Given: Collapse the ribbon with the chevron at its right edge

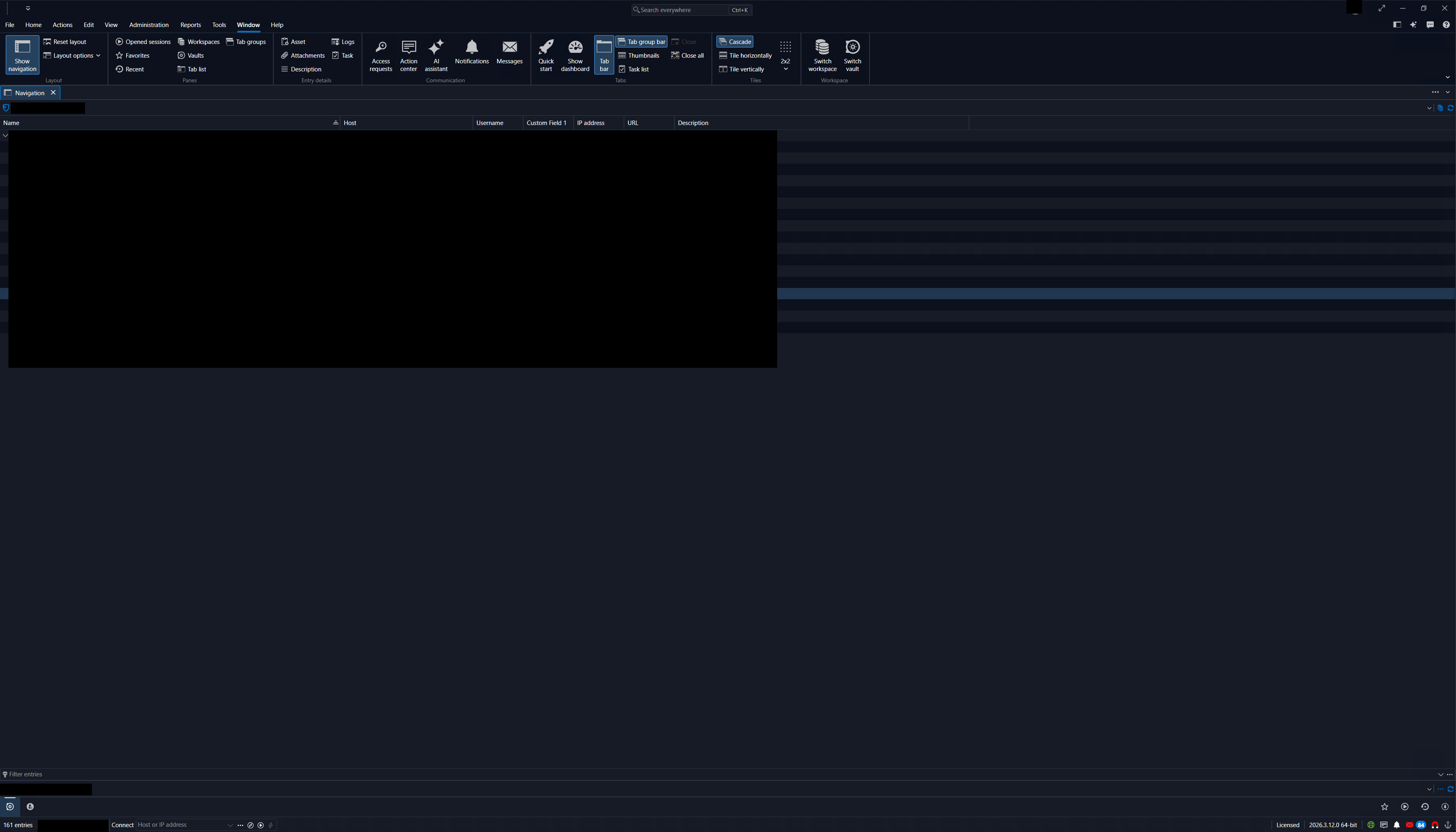Looking at the screenshot, I should tap(1448, 77).
